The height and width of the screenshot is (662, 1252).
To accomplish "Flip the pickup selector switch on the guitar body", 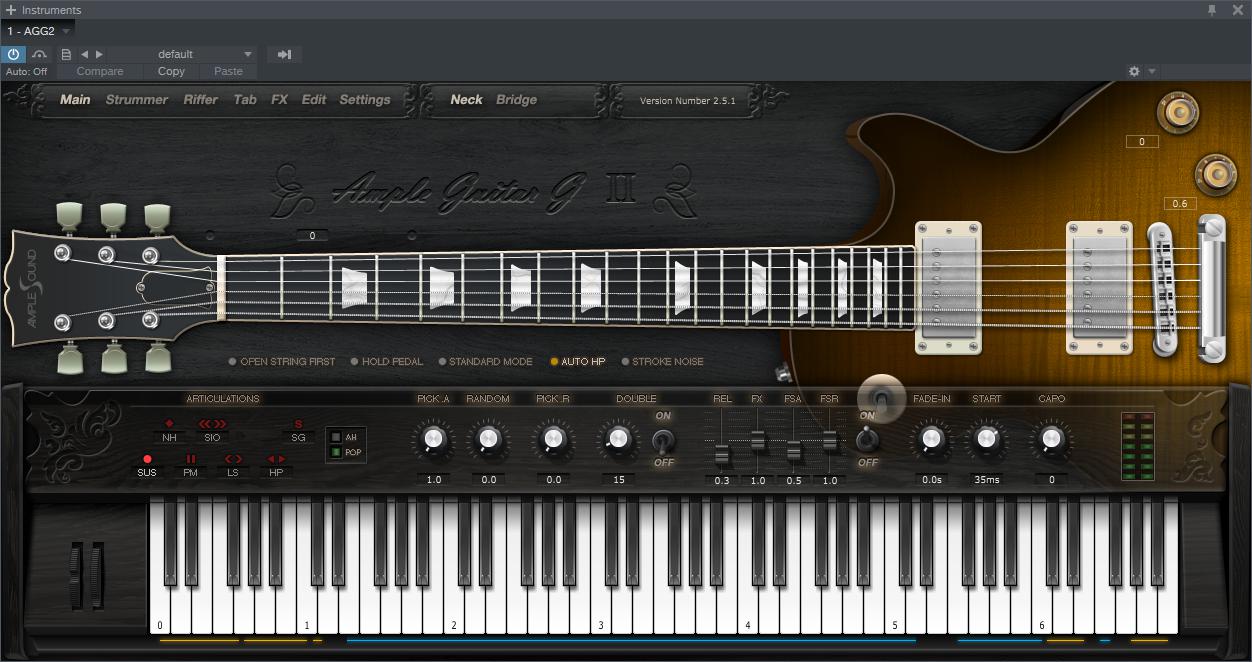I will pyautogui.click(x=881, y=397).
